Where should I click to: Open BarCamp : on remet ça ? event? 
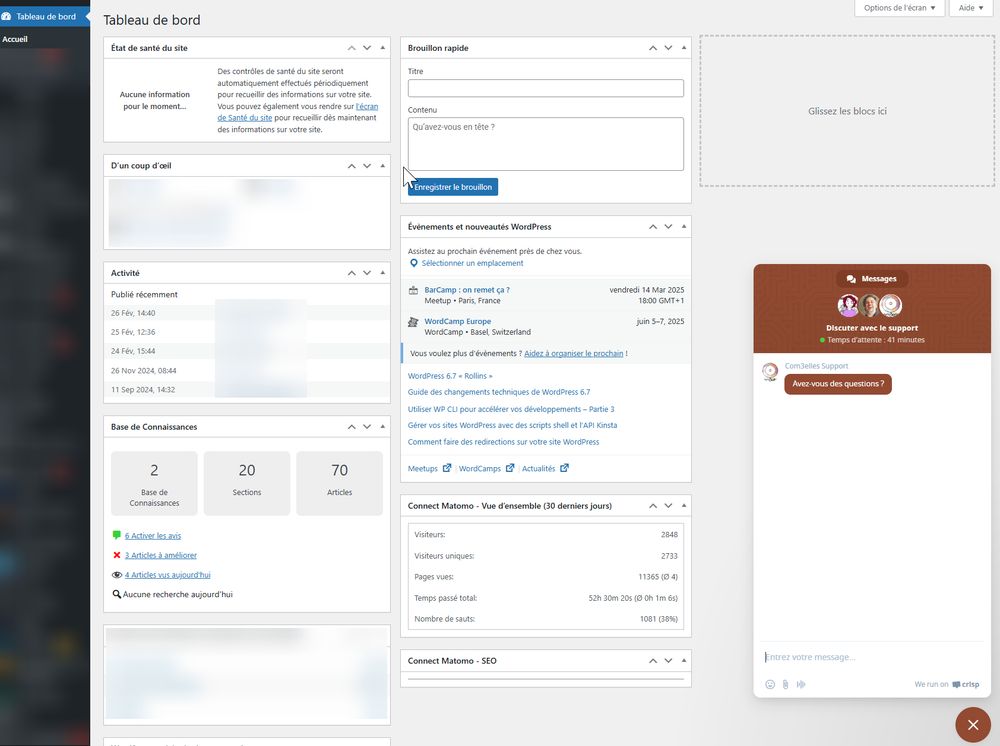(x=467, y=290)
